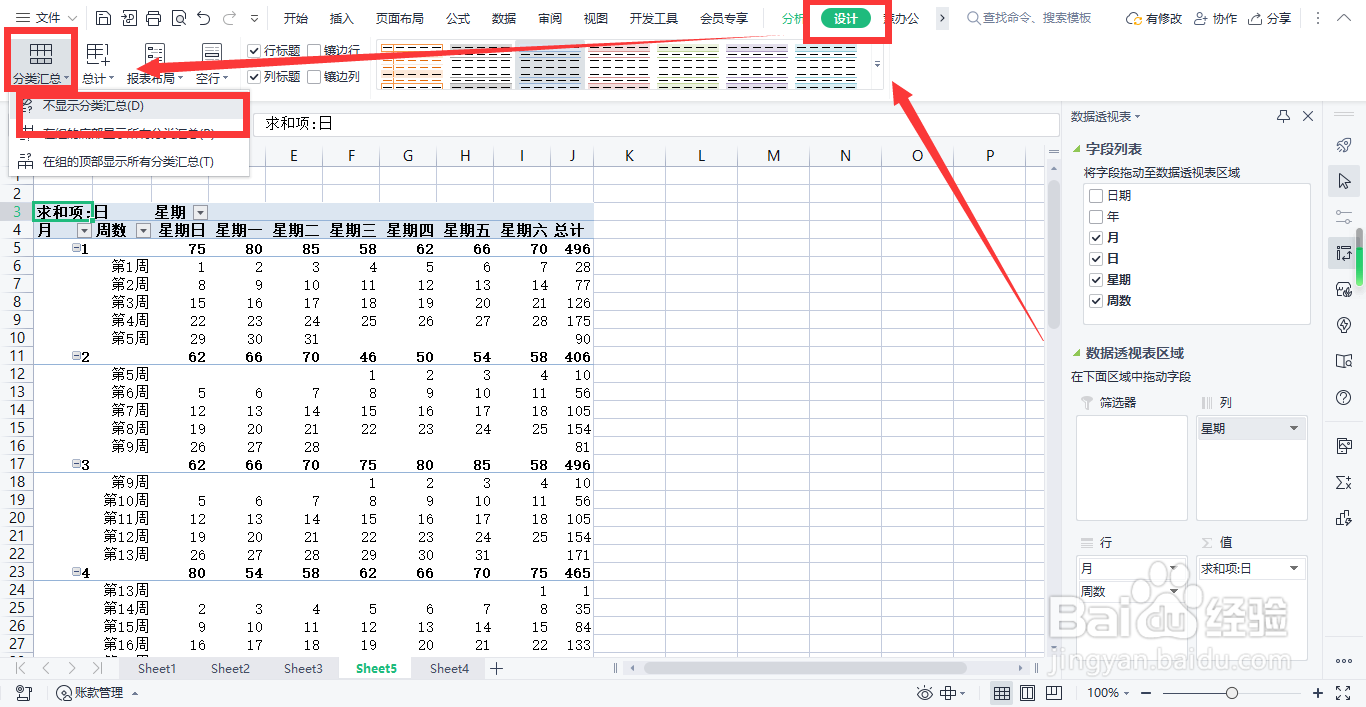1366x707 pixels.
Task: Switch to Page Break Preview in status bar
Action: tap(1054, 693)
